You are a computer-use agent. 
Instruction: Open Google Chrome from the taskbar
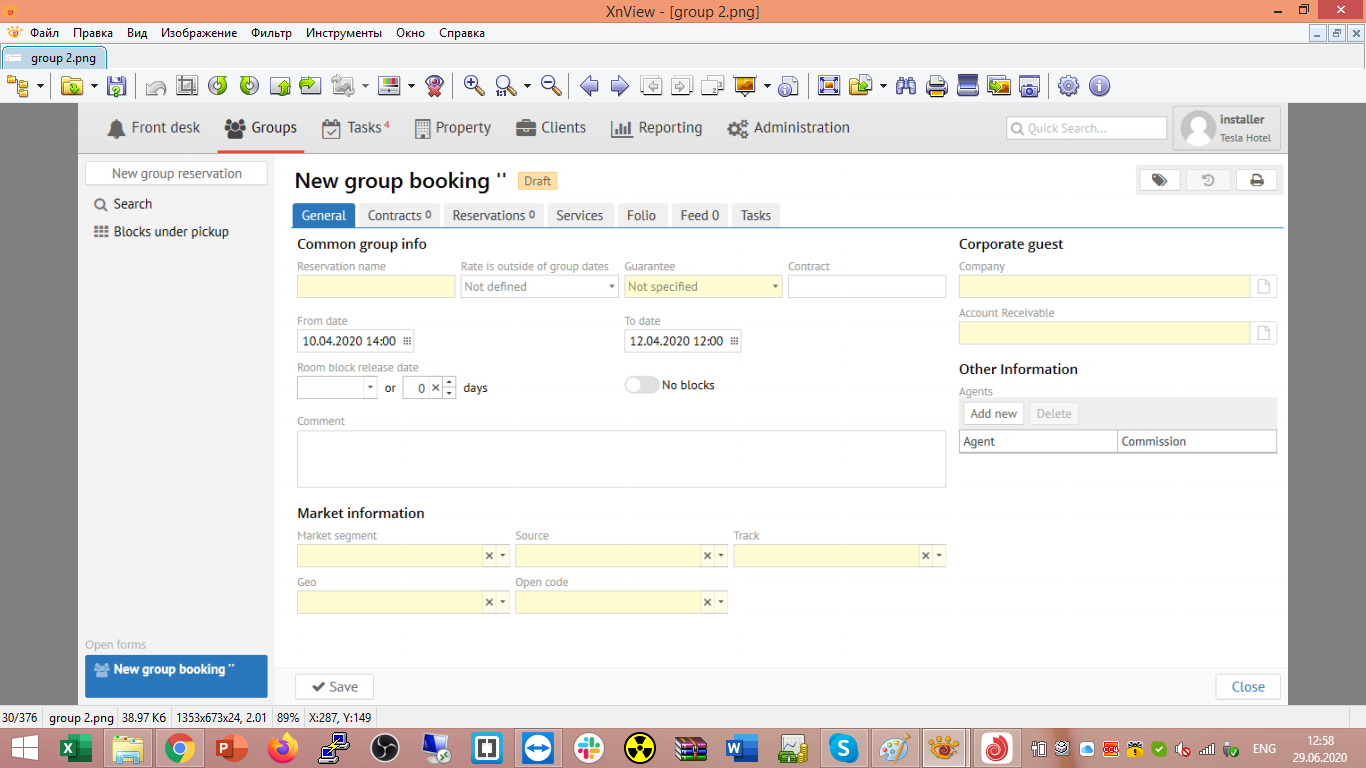(180, 747)
